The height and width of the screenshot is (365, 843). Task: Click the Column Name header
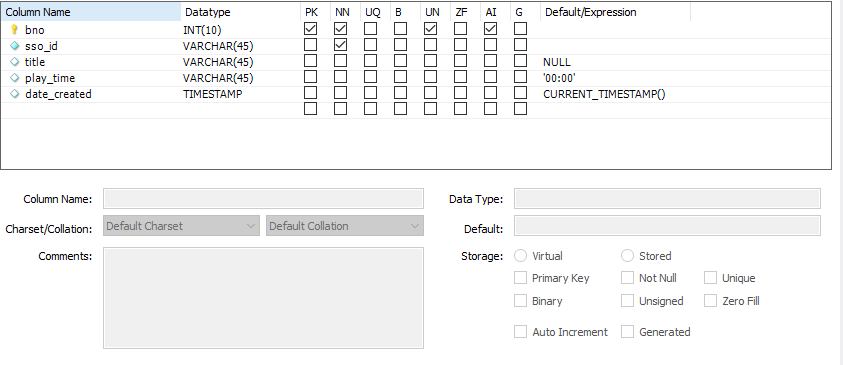click(x=91, y=12)
